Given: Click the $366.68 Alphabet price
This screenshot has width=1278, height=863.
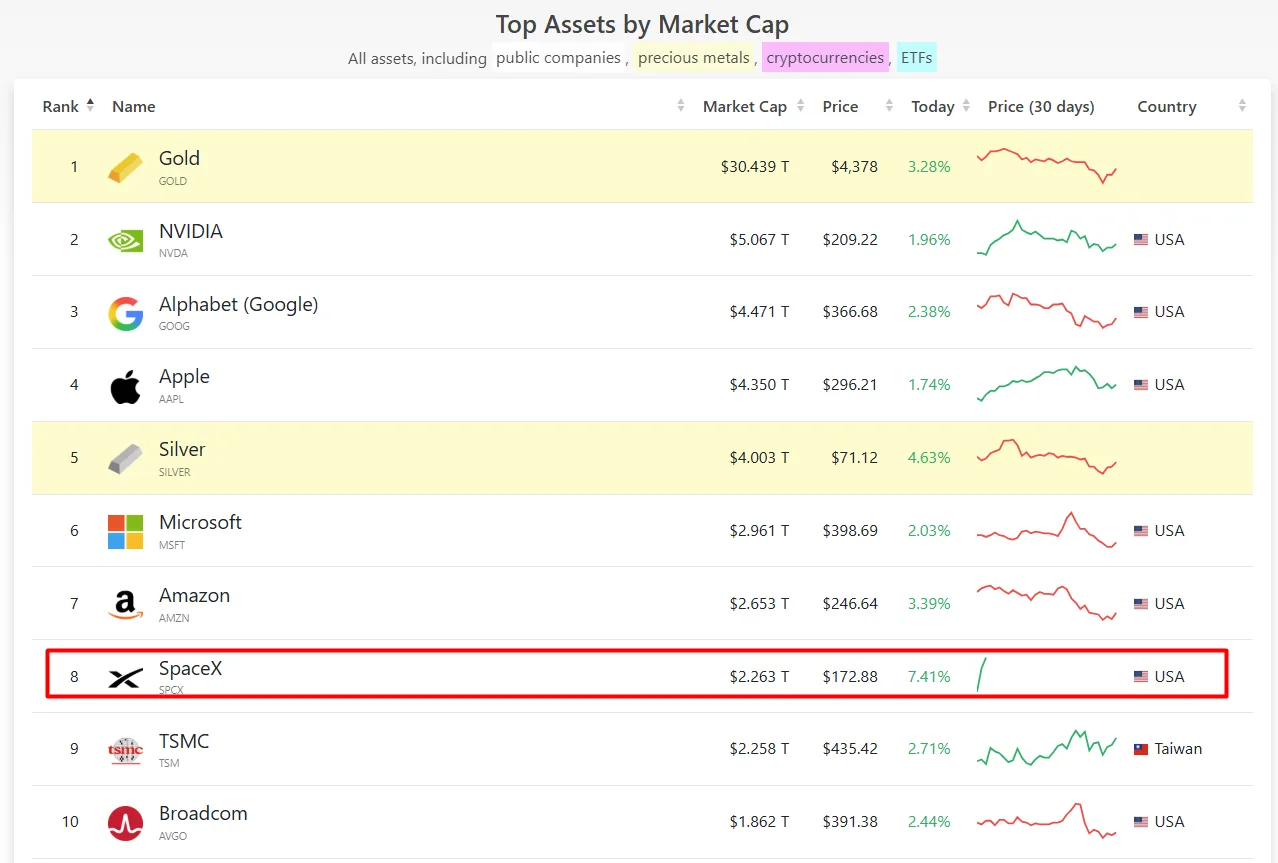Looking at the screenshot, I should pos(850,312).
